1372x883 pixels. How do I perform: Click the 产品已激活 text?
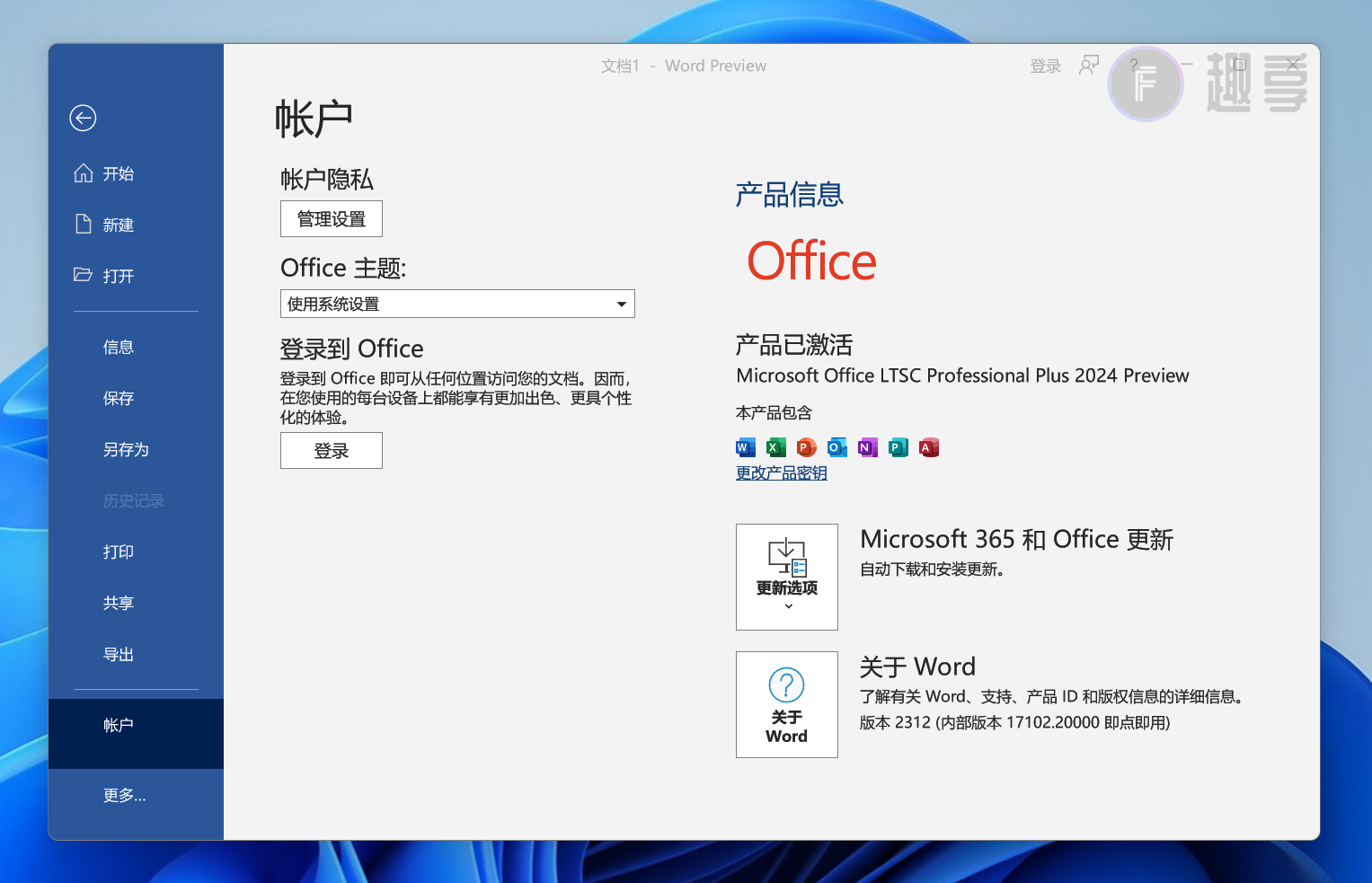coord(794,345)
